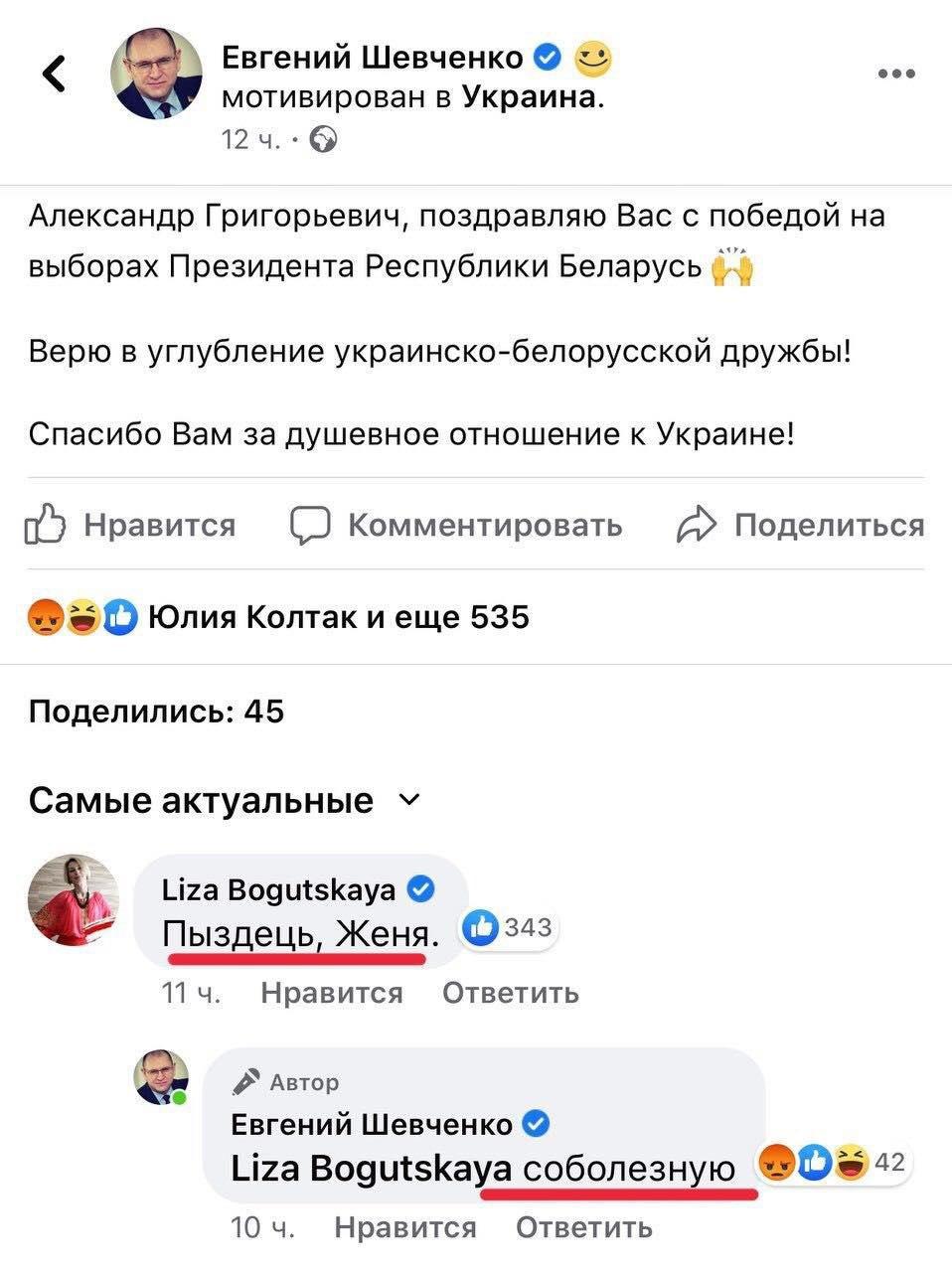Tap Поделились: 45 to view shares
The width and height of the screenshot is (952, 1272).
point(156,712)
